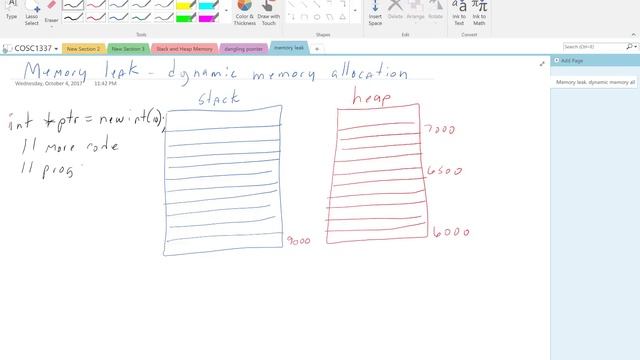Expand the Shapes gallery
Viewport: 640px width, 360px height.
tap(355, 11)
